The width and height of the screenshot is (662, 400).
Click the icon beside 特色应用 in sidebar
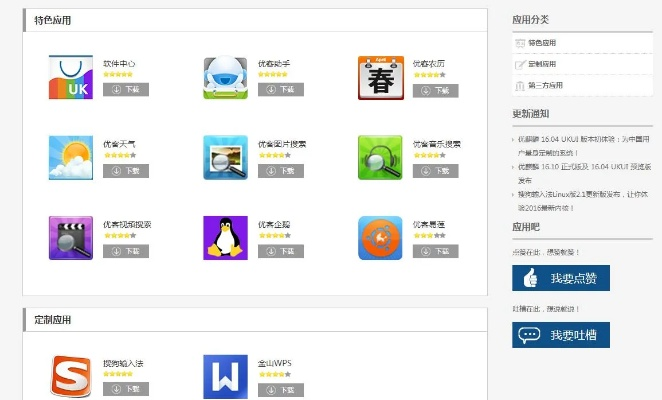pos(520,43)
